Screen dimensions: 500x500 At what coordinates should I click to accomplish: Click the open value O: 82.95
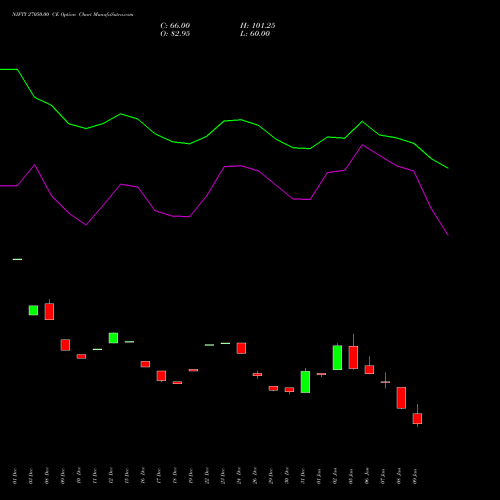pyautogui.click(x=175, y=34)
